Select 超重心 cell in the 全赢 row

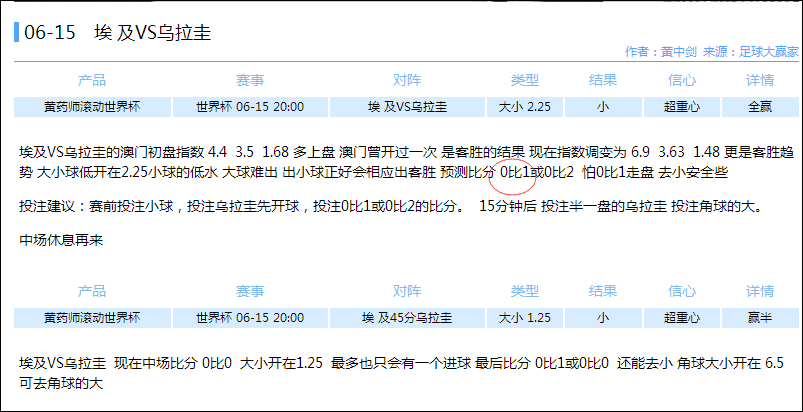(682, 107)
